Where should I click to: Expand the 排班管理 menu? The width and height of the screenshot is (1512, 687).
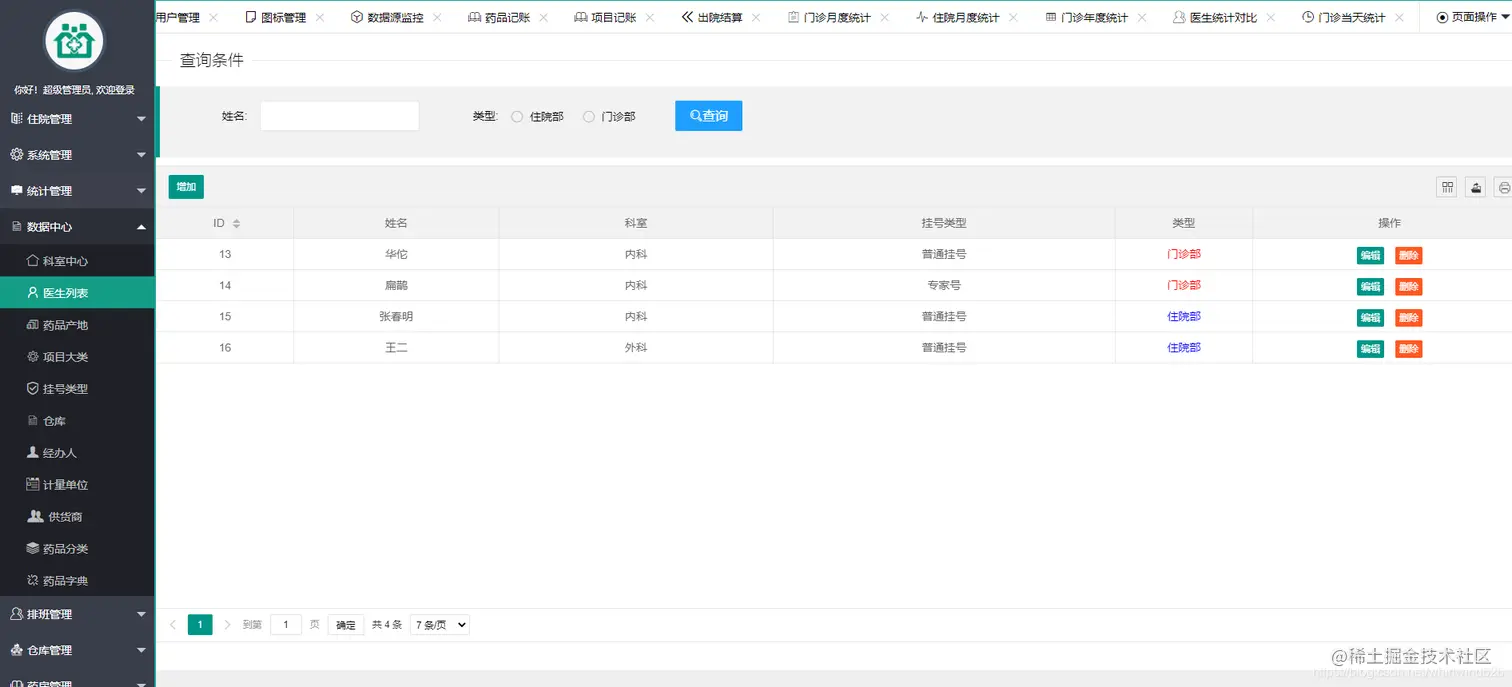[77, 614]
